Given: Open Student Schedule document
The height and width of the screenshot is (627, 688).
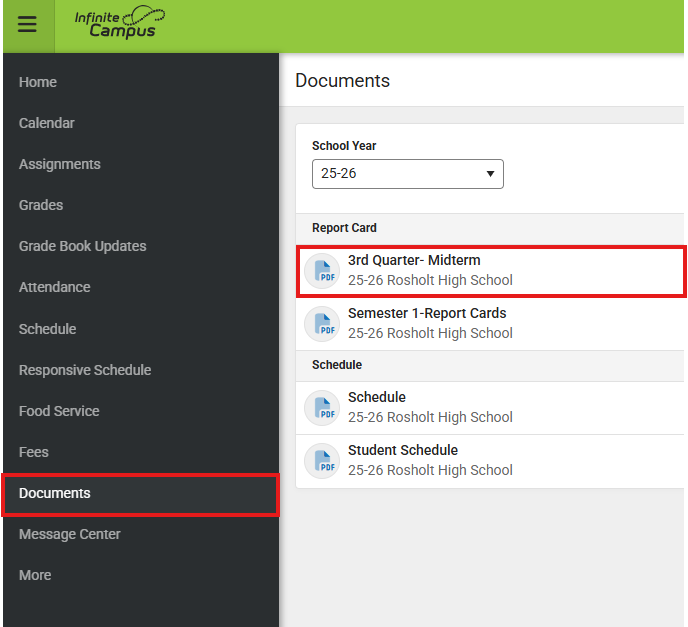Looking at the screenshot, I should click(x=403, y=450).
